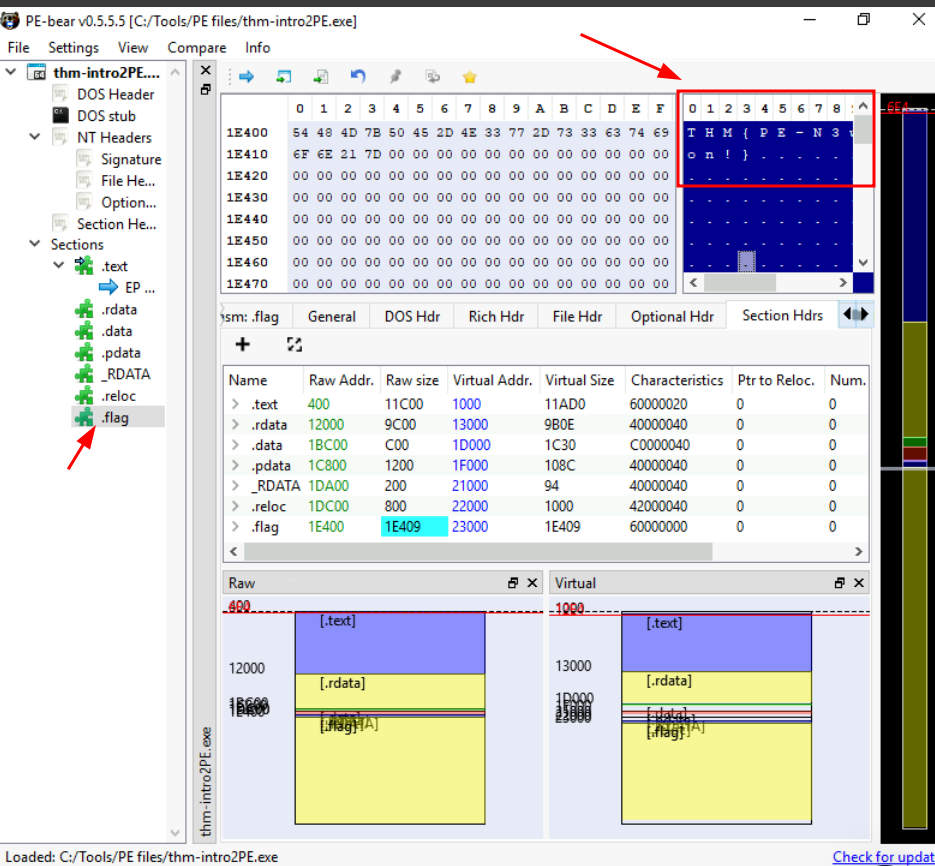The image size is (935, 866).
Task: Click the undo modifications toolbar icon
Action: pos(358,76)
